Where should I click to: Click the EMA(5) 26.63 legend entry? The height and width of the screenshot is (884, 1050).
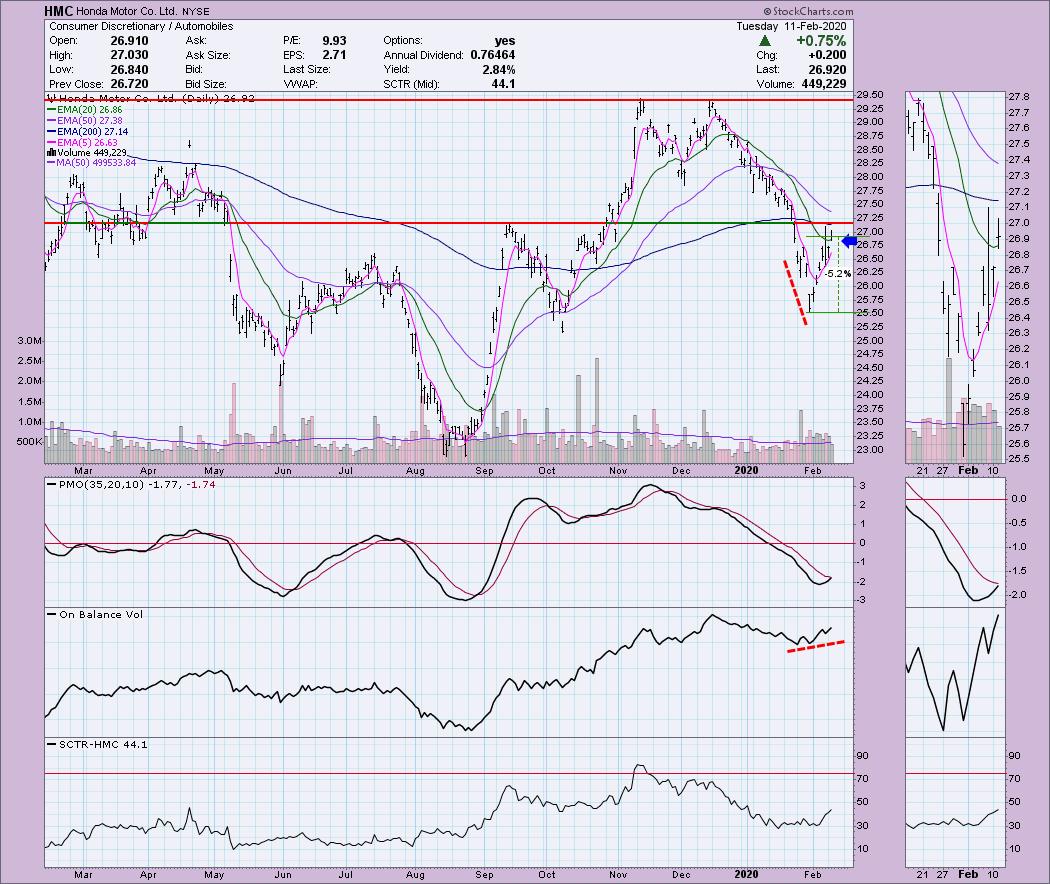tap(82, 143)
